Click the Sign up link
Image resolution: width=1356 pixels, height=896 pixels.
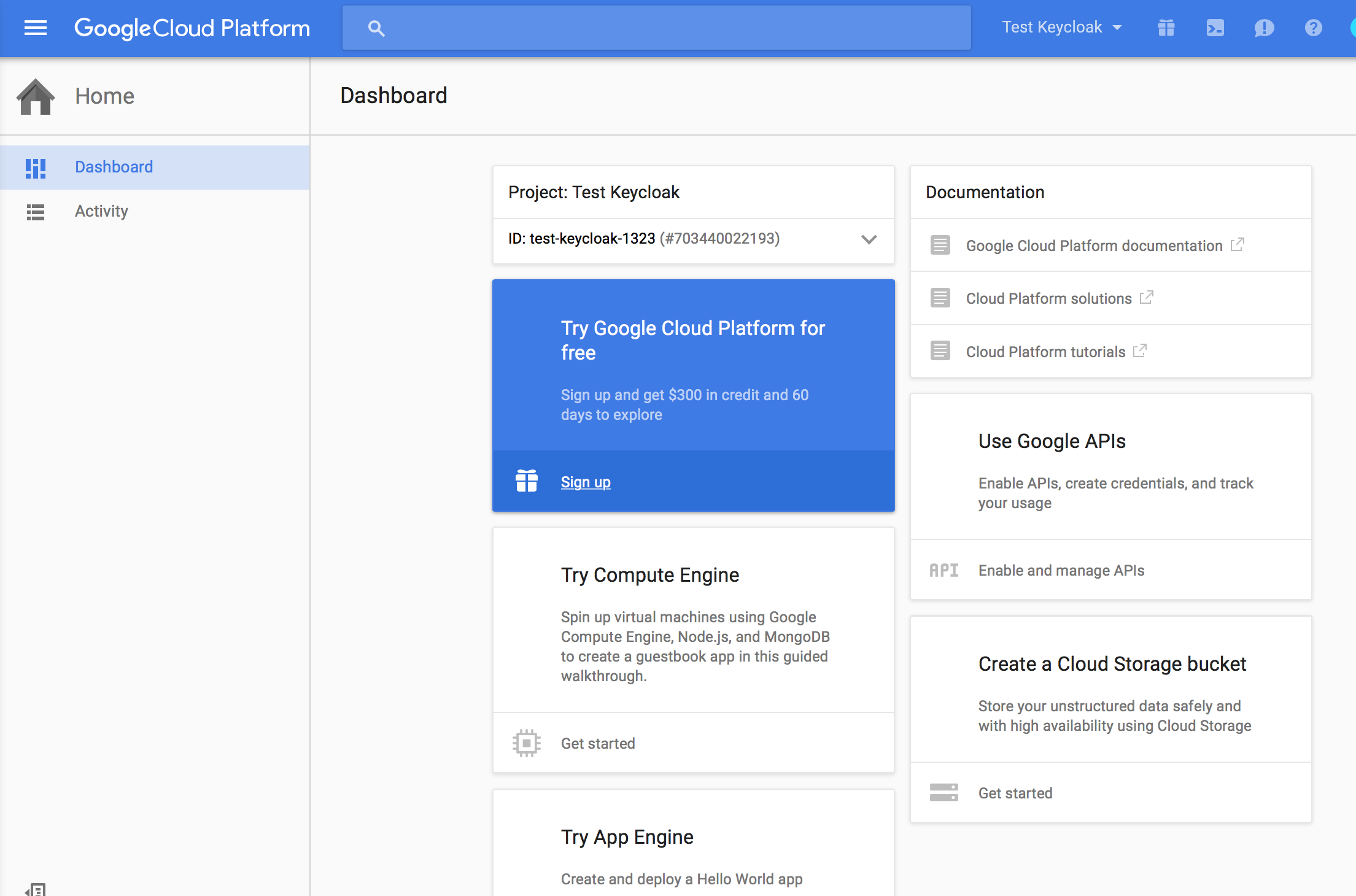tap(585, 482)
